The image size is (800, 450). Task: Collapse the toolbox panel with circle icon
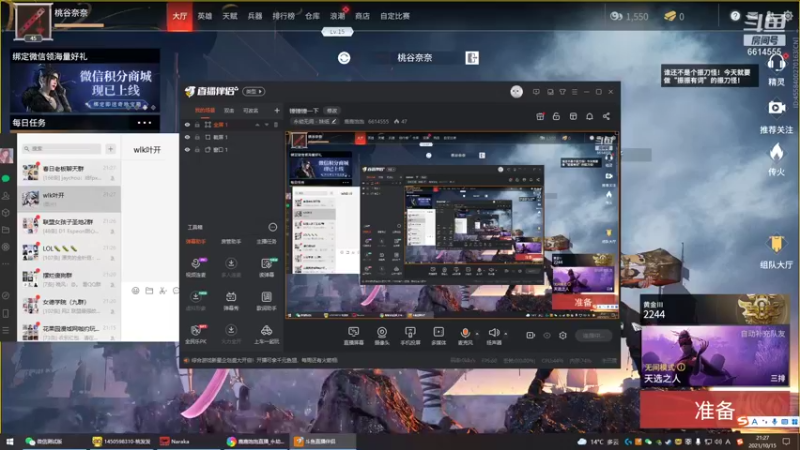pos(273,227)
